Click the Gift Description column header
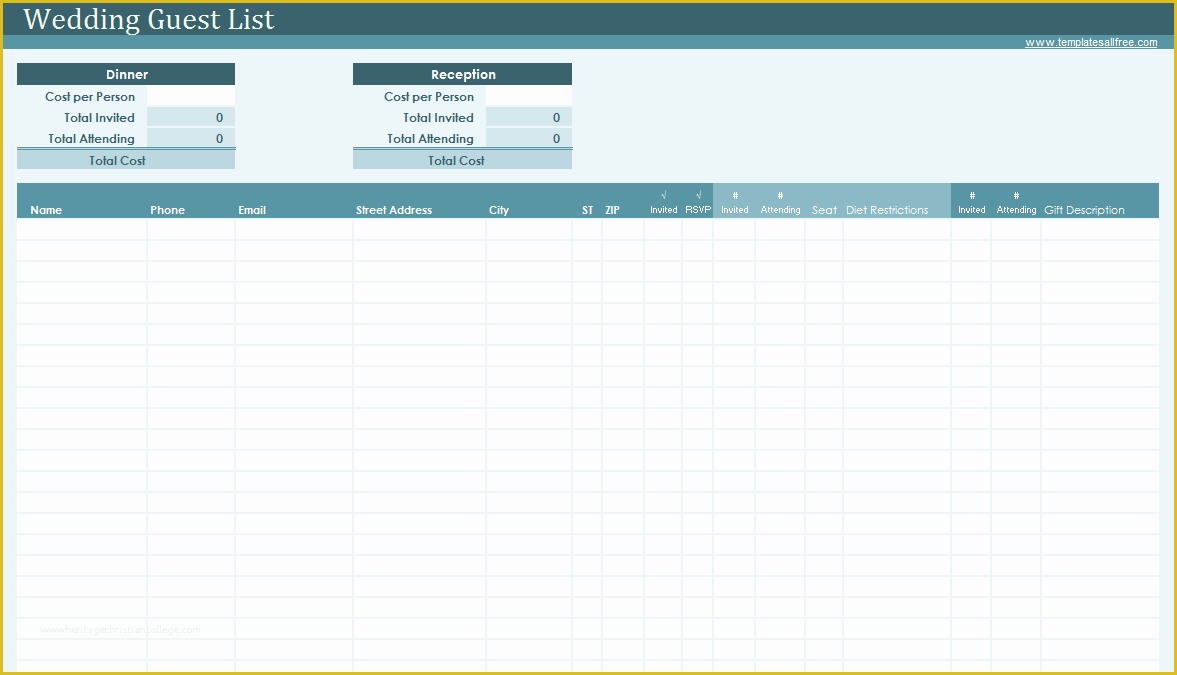This screenshot has width=1177, height=675. 1085,210
